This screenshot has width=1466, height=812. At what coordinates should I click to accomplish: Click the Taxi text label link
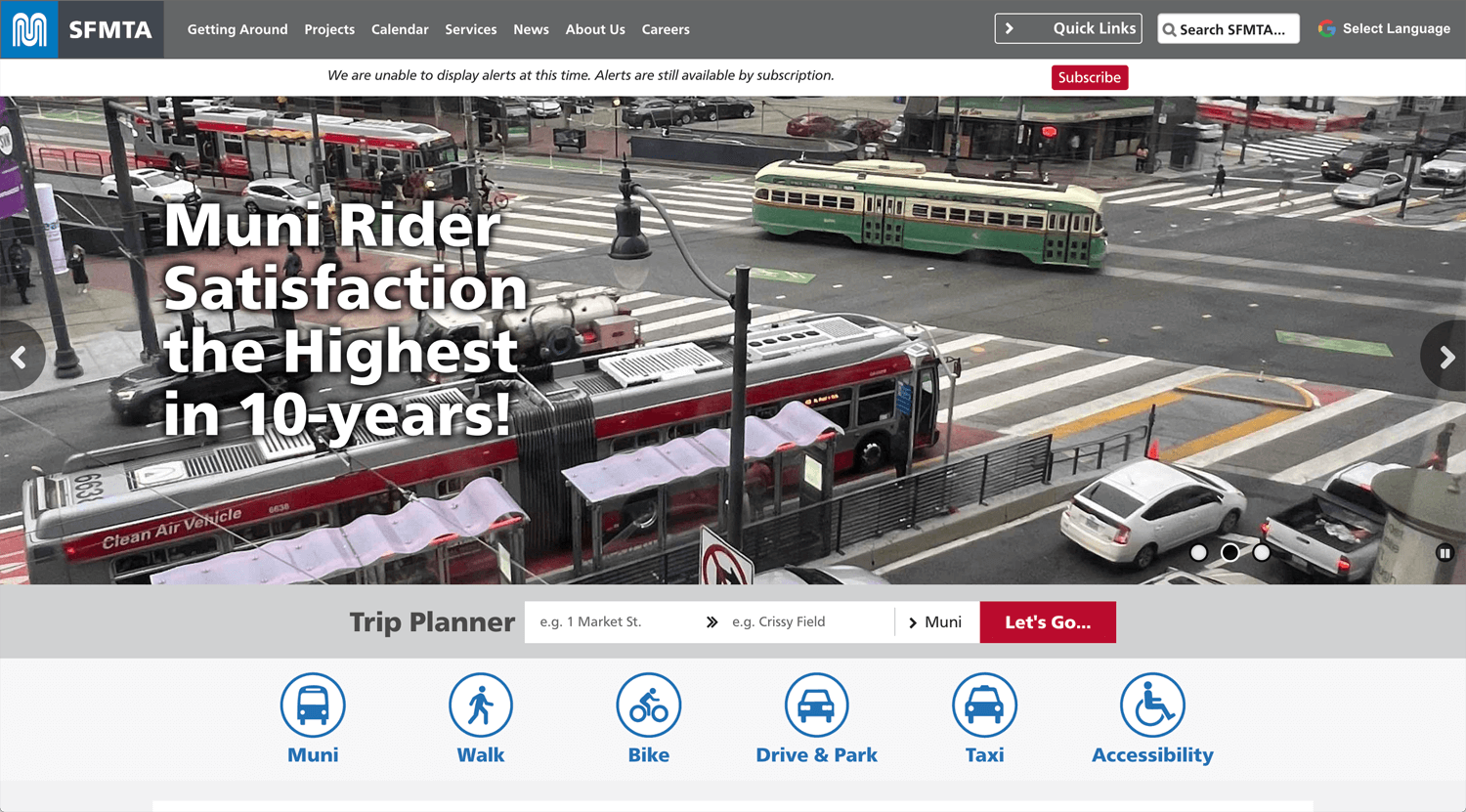(x=984, y=755)
